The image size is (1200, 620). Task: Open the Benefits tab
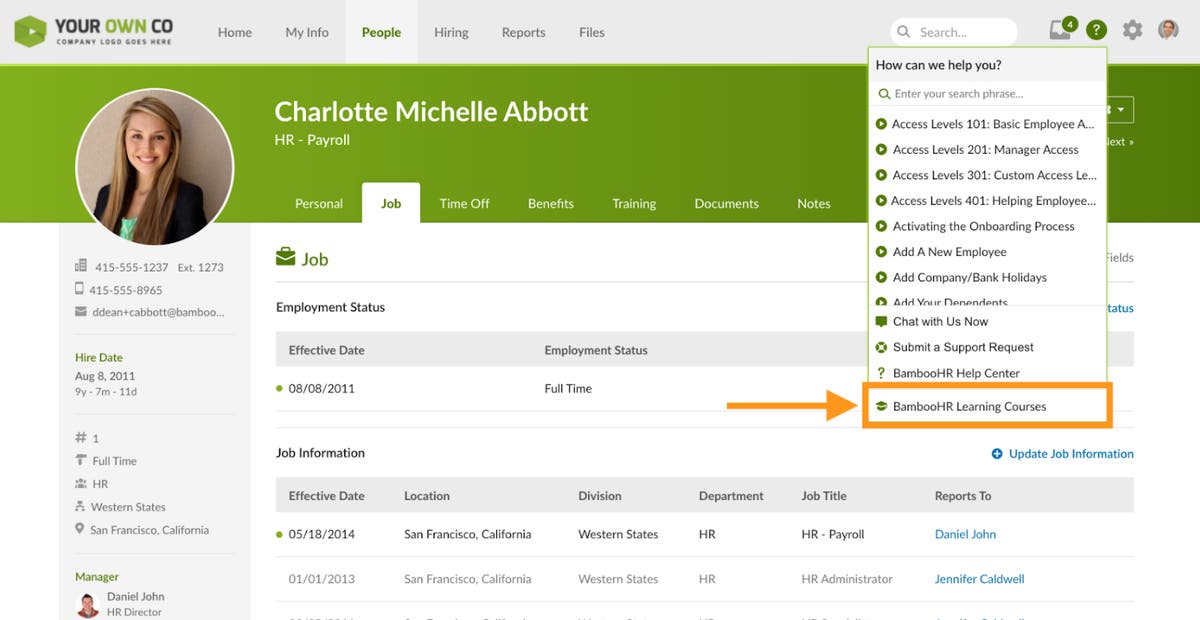point(550,203)
